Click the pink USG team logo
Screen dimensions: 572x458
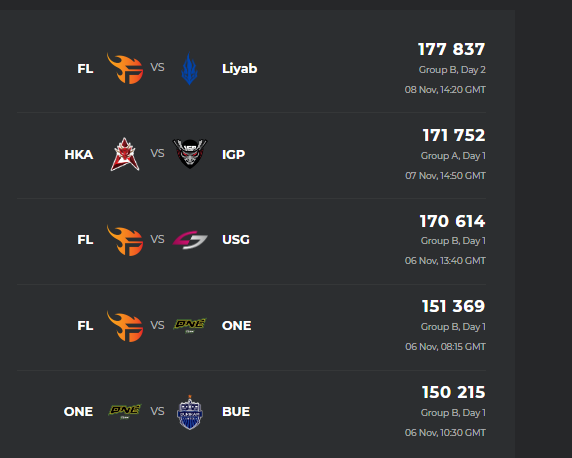coord(190,240)
